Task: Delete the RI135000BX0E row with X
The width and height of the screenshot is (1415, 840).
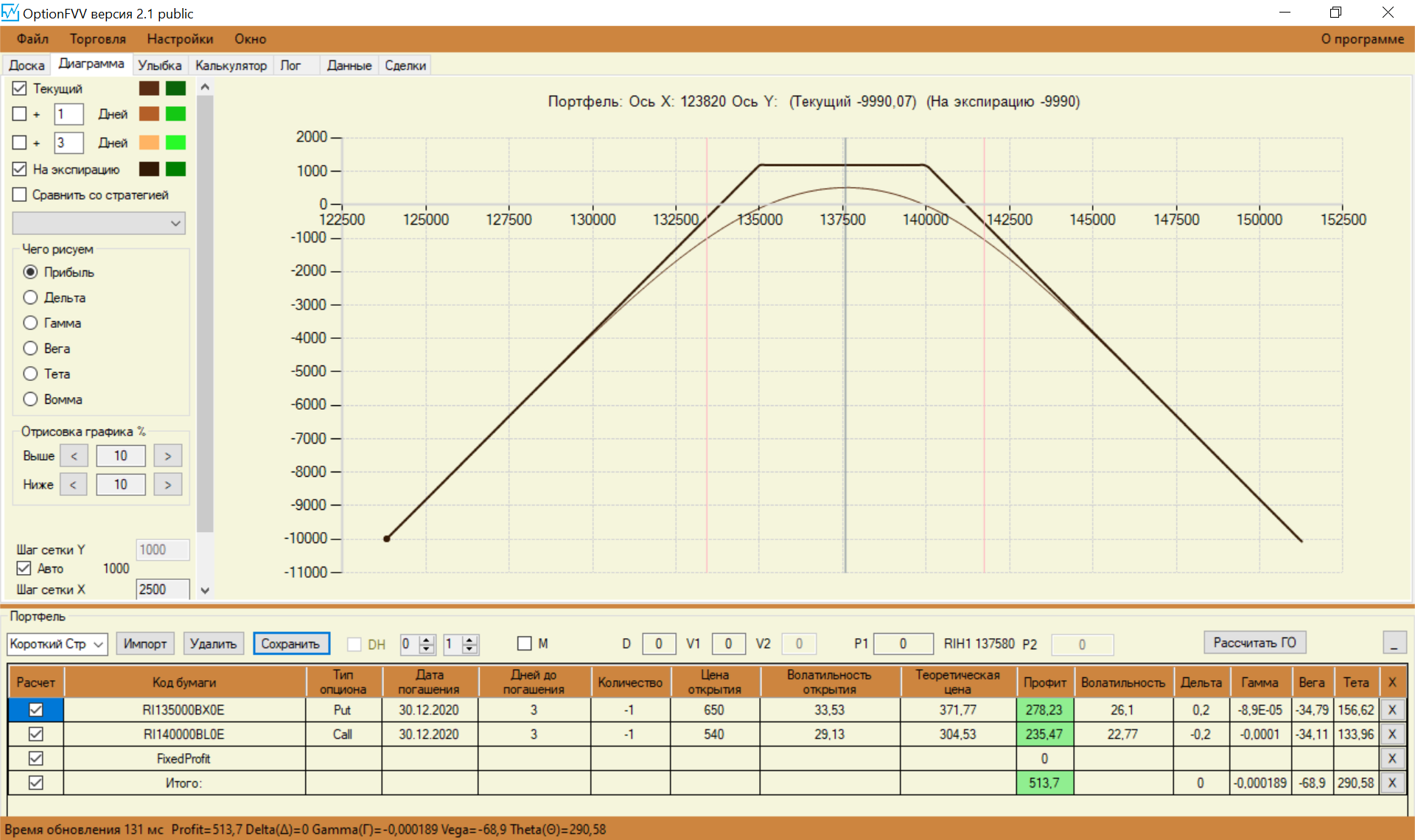Action: (1391, 710)
